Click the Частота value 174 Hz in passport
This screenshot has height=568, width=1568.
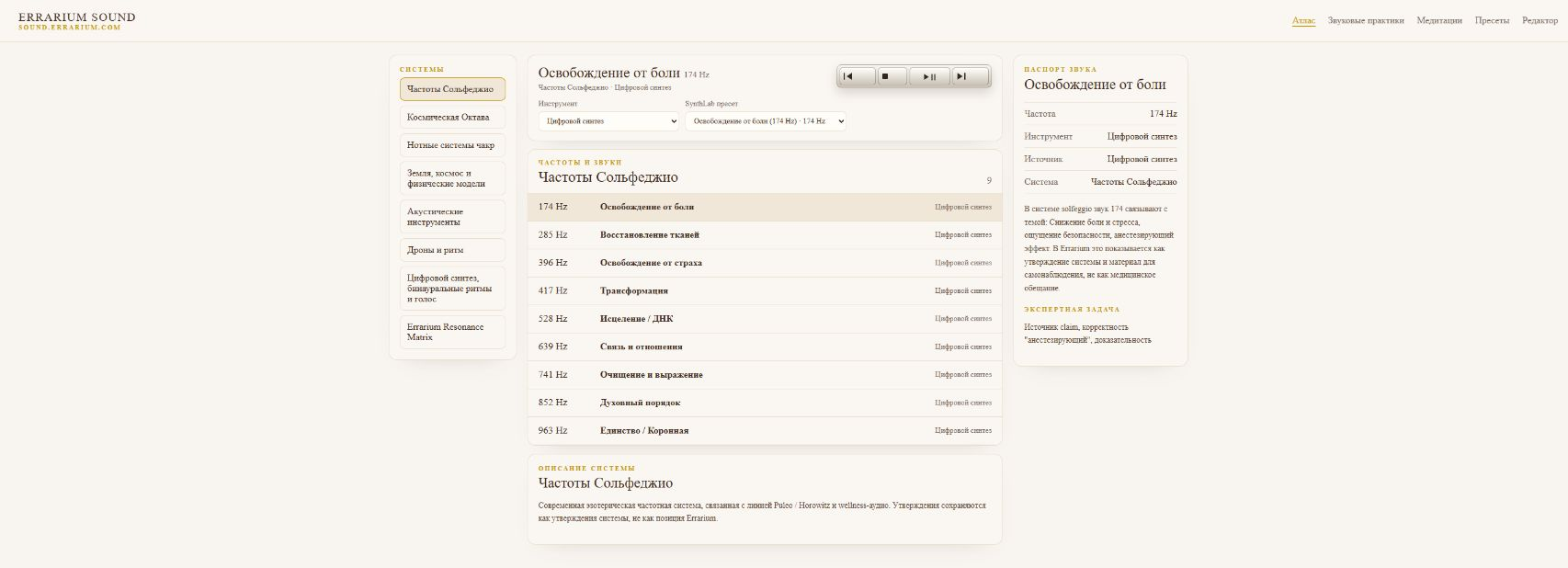pyautogui.click(x=1163, y=114)
